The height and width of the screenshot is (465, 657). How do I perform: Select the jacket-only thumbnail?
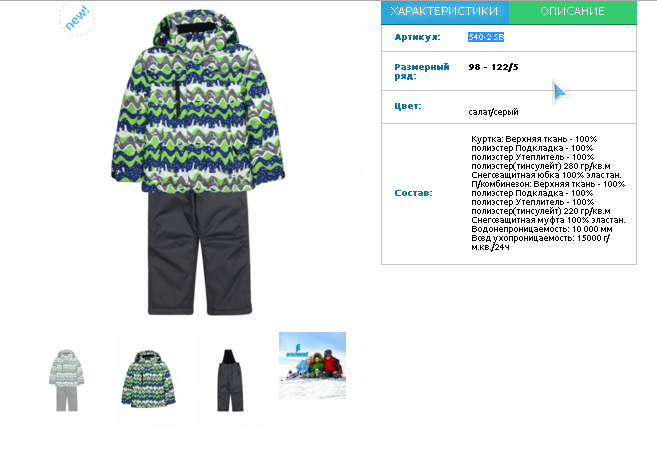point(148,380)
